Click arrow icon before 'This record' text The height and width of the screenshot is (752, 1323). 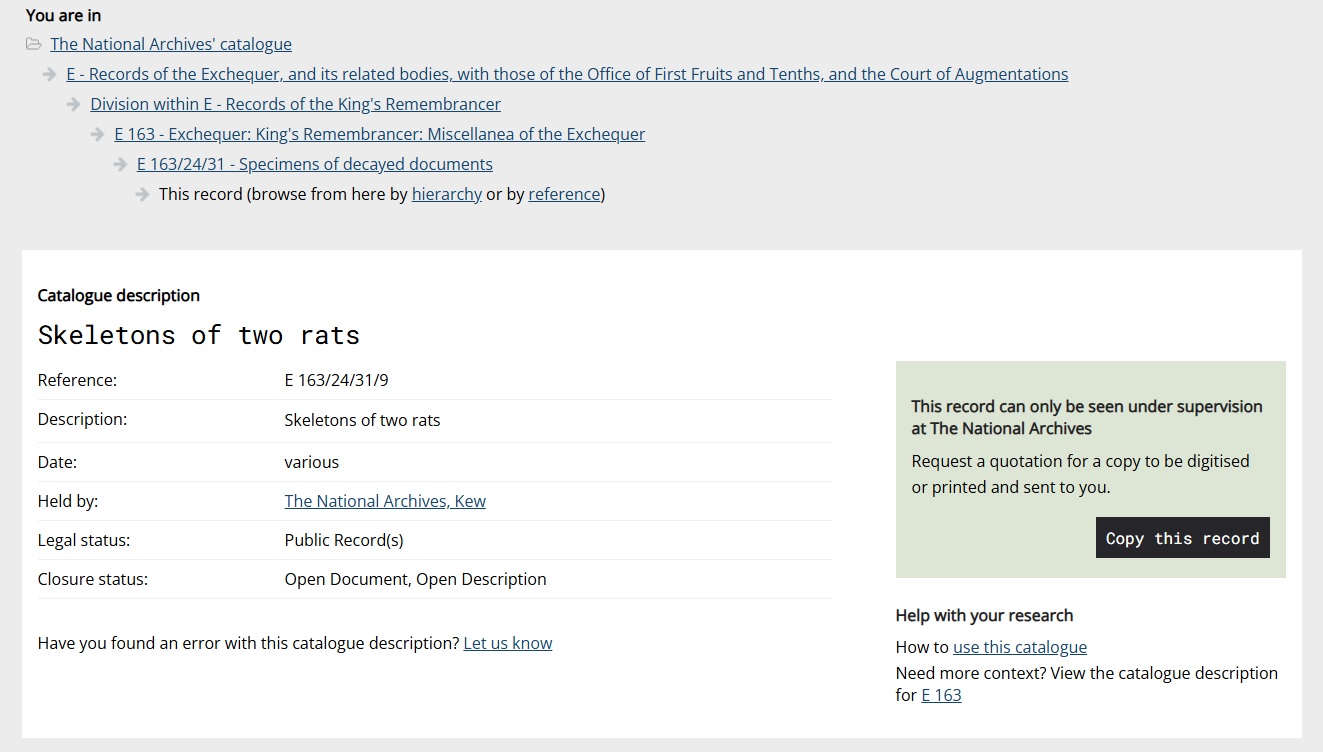pyautogui.click(x=143, y=194)
